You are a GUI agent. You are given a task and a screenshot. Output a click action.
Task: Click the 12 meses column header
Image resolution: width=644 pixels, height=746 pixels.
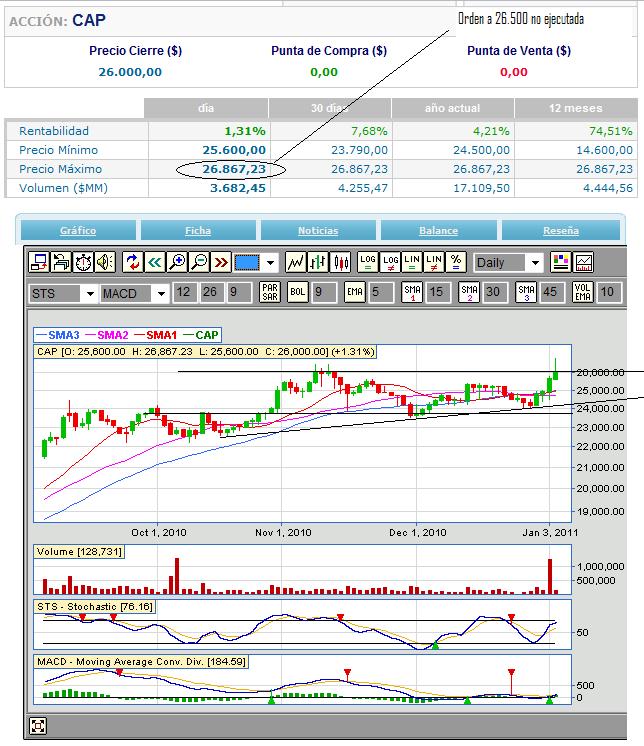coord(576,108)
